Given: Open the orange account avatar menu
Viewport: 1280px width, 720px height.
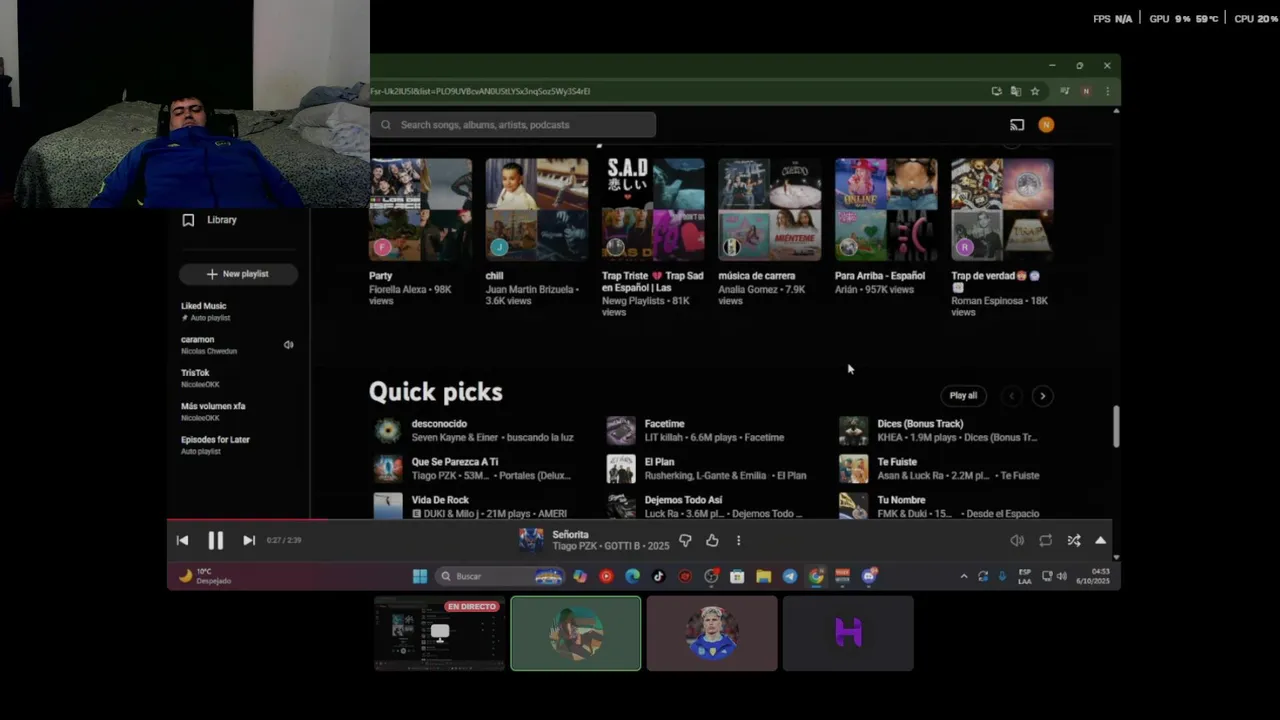Looking at the screenshot, I should pos(1046,125).
